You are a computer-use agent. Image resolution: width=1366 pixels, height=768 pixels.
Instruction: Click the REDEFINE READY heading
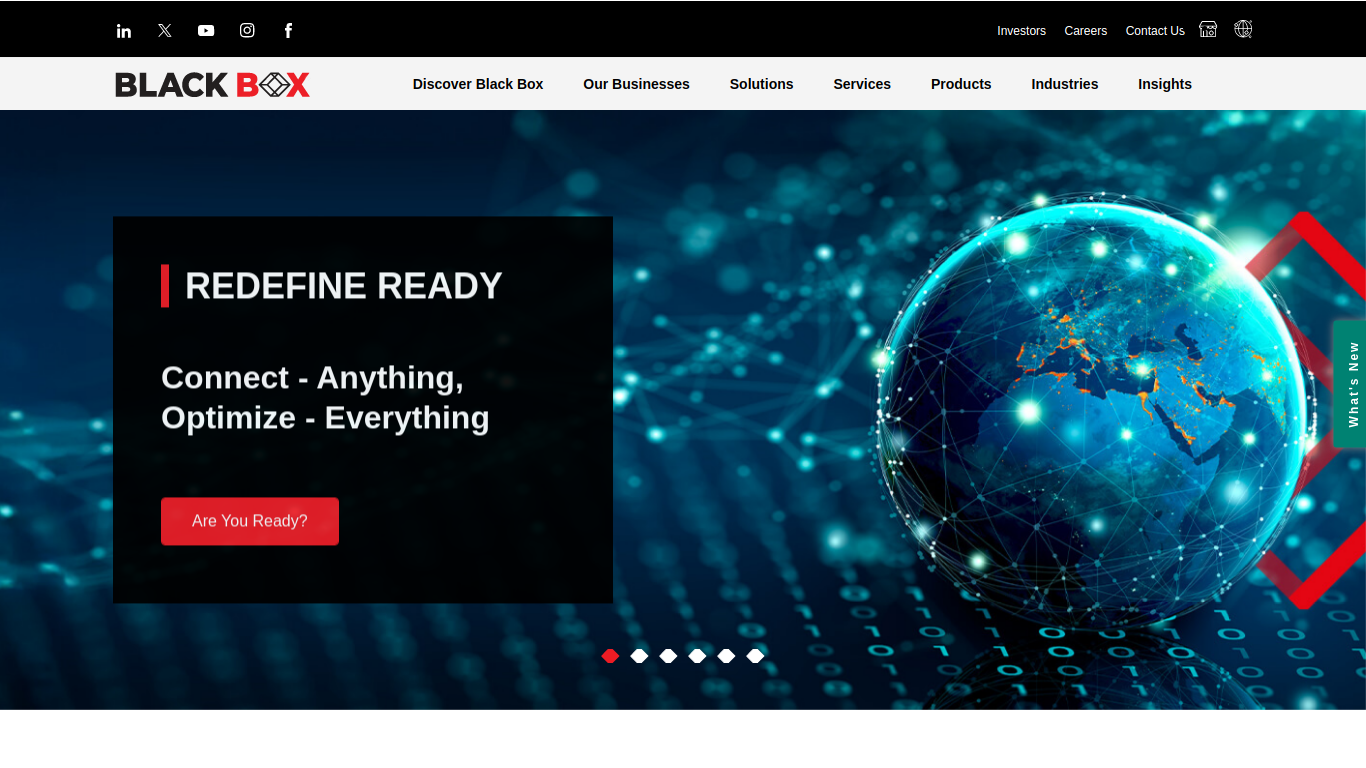(x=343, y=286)
